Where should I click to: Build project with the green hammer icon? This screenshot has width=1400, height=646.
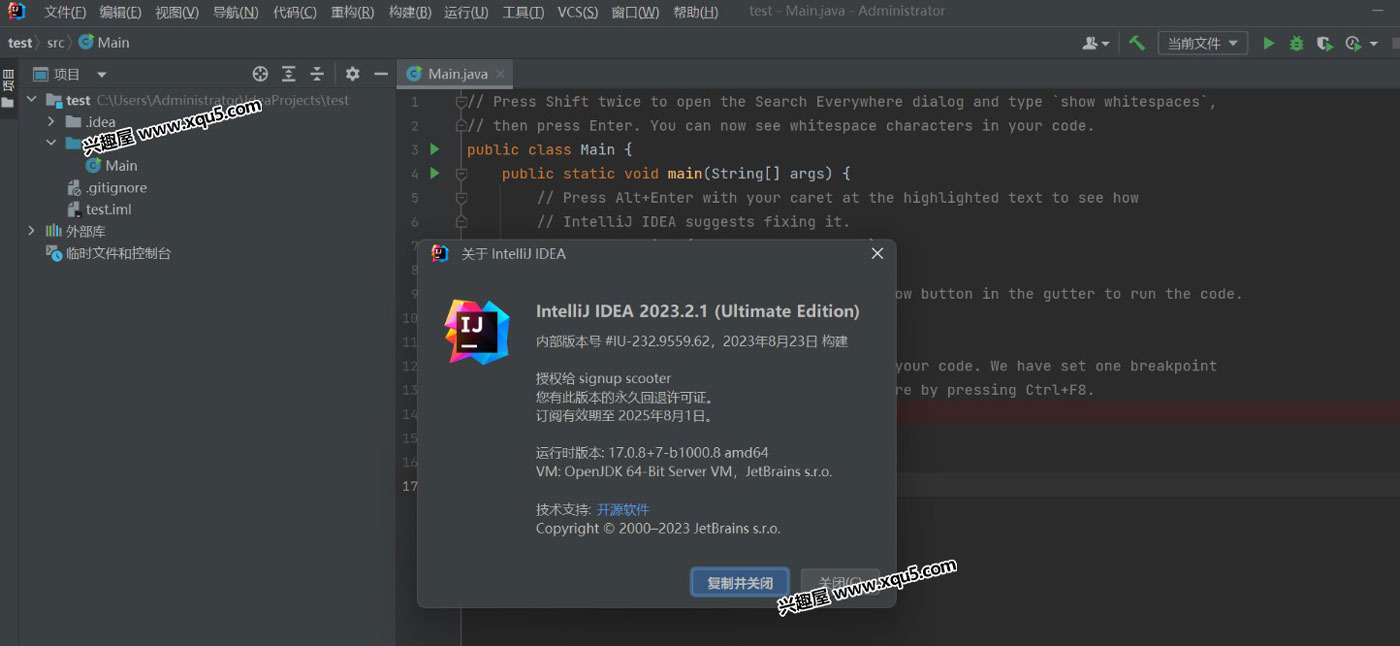pos(1136,43)
